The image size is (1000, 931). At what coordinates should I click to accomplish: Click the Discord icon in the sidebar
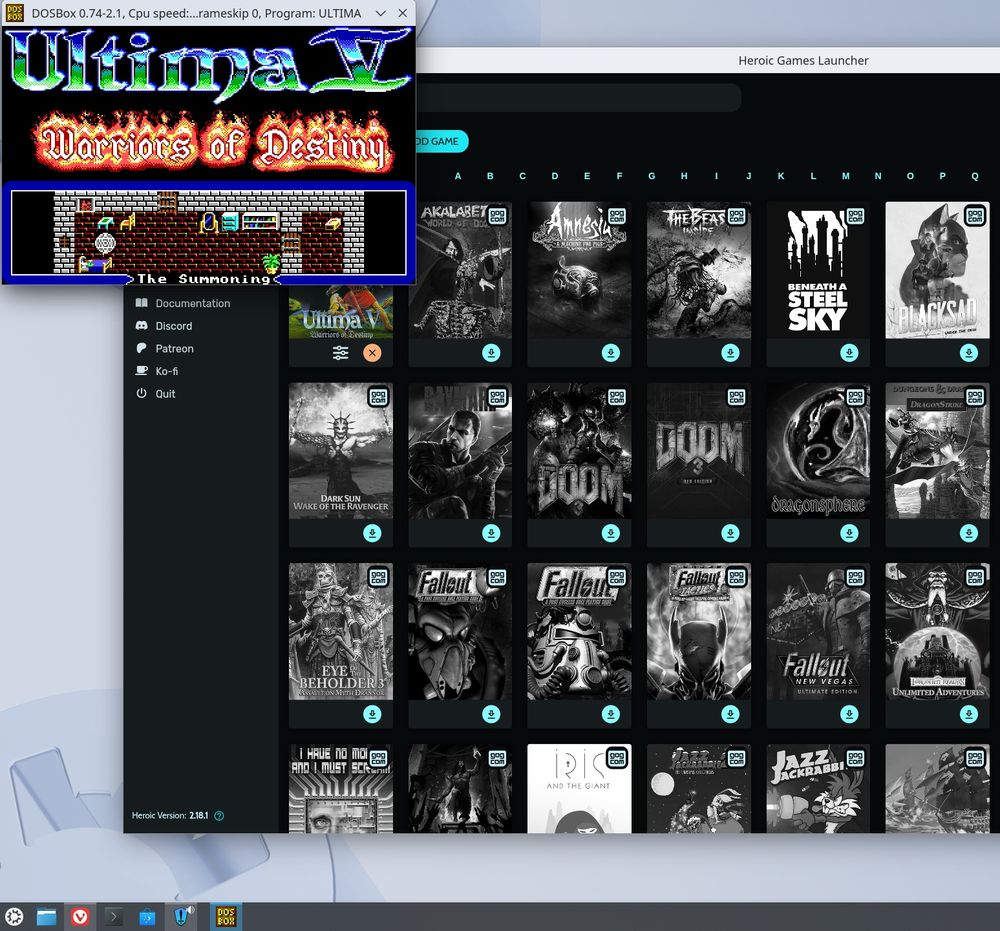140,325
